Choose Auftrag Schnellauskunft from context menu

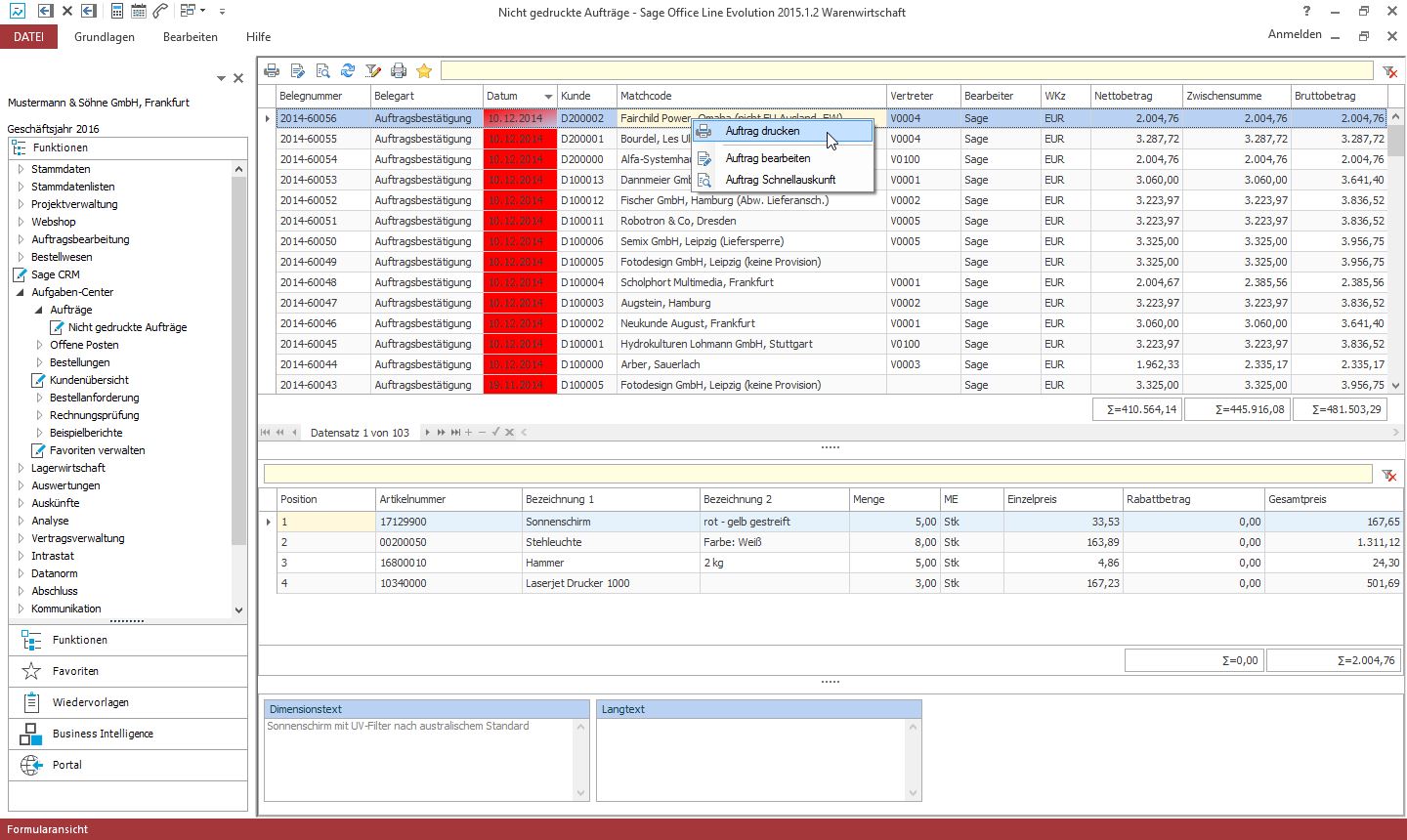point(783,180)
